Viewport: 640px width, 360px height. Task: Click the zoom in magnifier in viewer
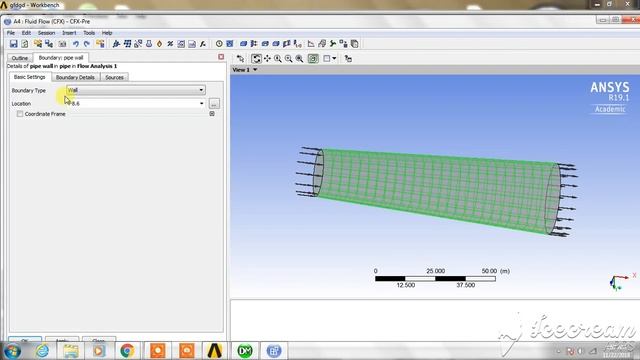pos(278,58)
